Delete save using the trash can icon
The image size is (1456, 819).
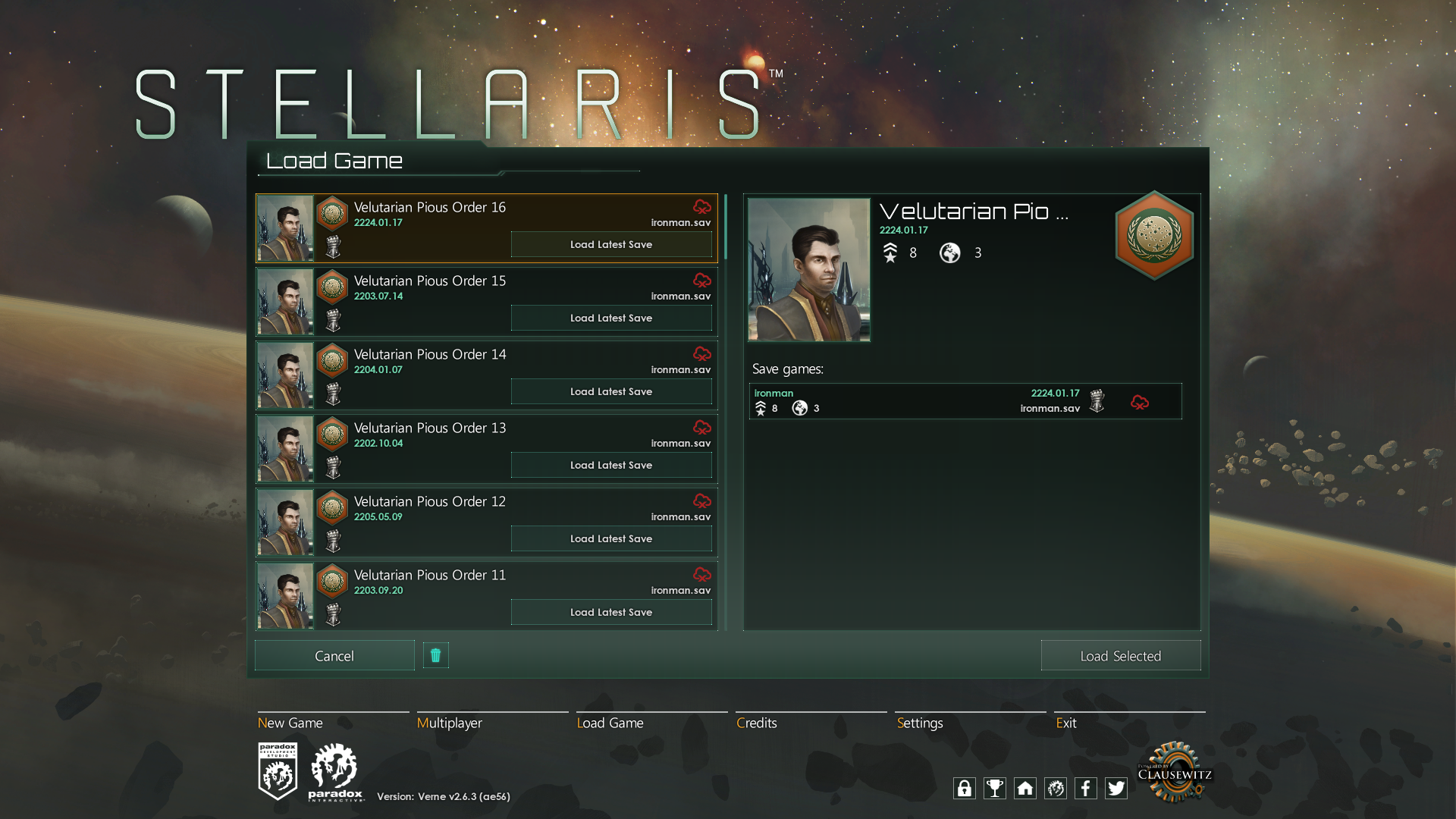[435, 655]
